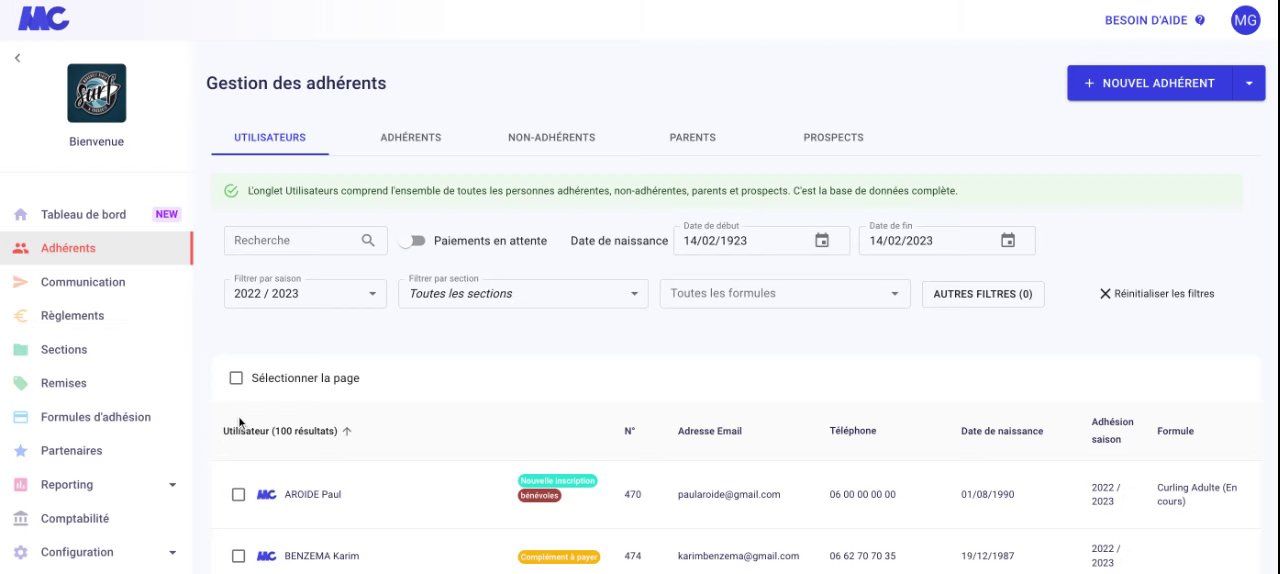The width and height of the screenshot is (1280, 574).
Task: Click the Nouvel Adhérent button
Action: pos(1149,83)
